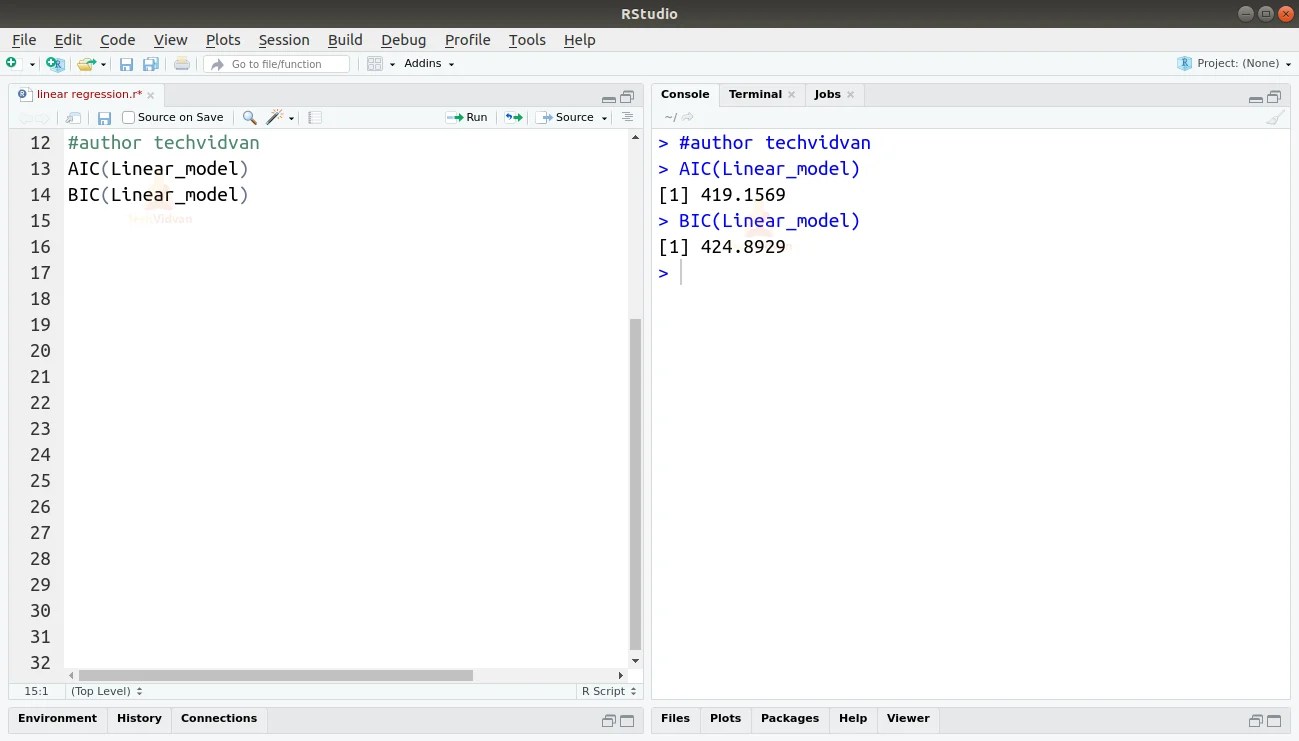Viewport: 1299px width, 741px height.
Task: Enable Source on Save checkbox
Action: point(128,118)
